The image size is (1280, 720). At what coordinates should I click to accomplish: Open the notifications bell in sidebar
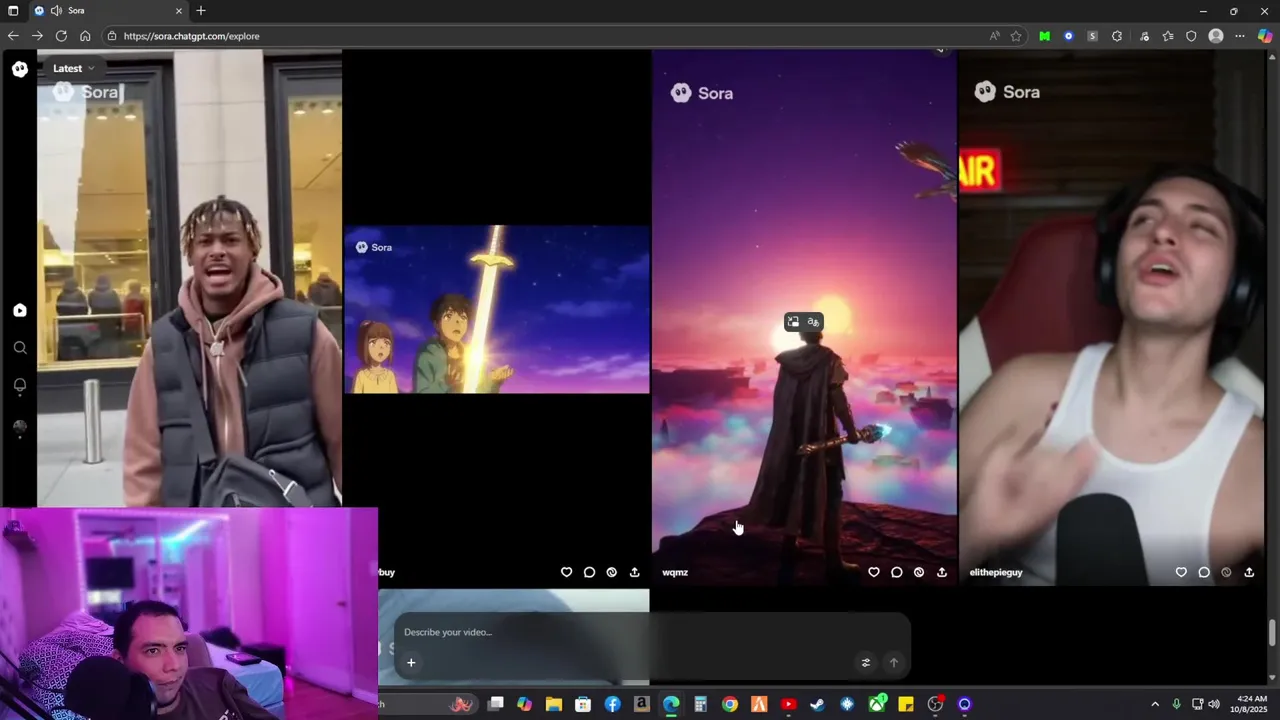[x=20, y=386]
